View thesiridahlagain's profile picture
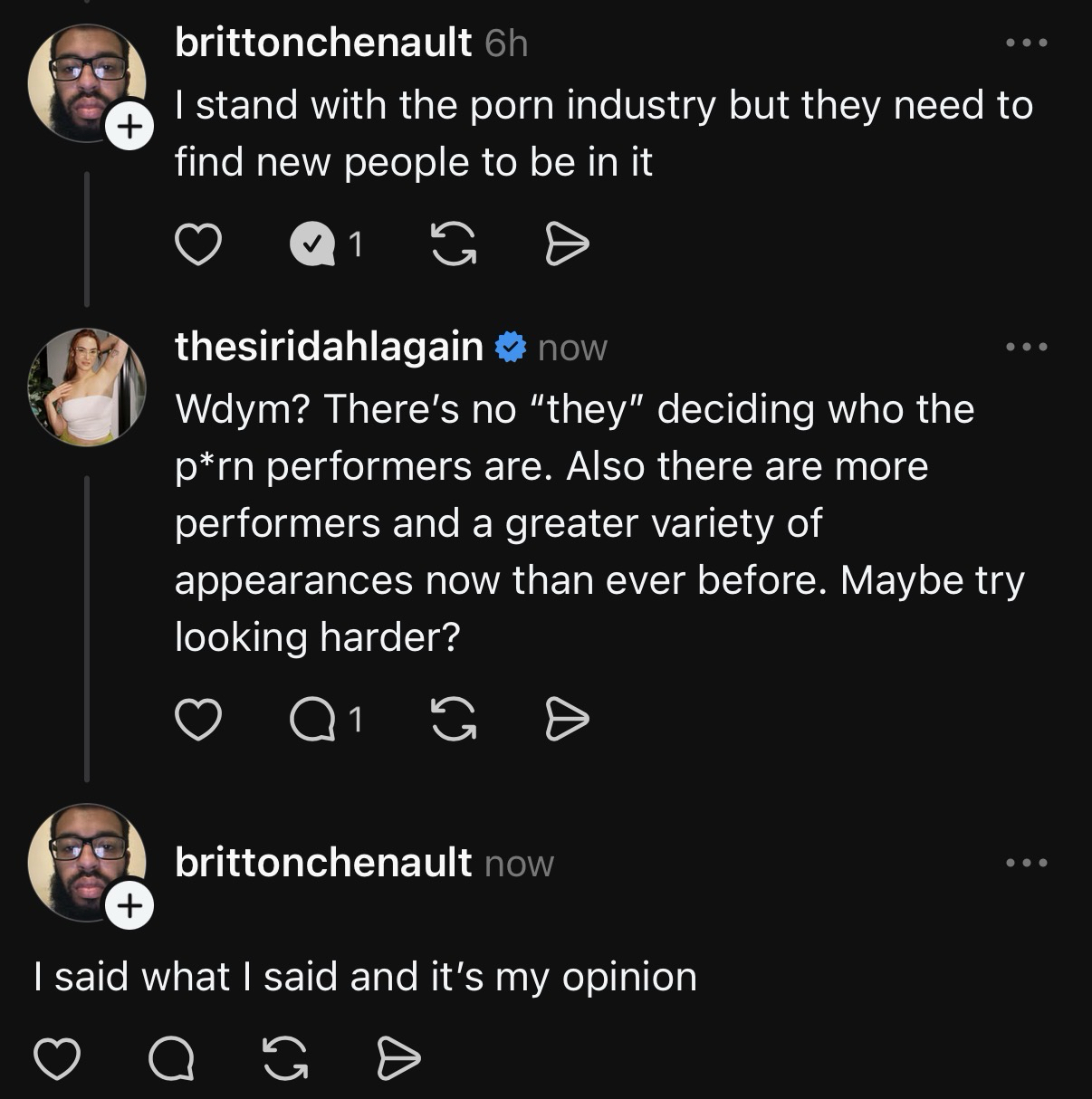Screen dimensions: 1092x1099 [x=87, y=387]
